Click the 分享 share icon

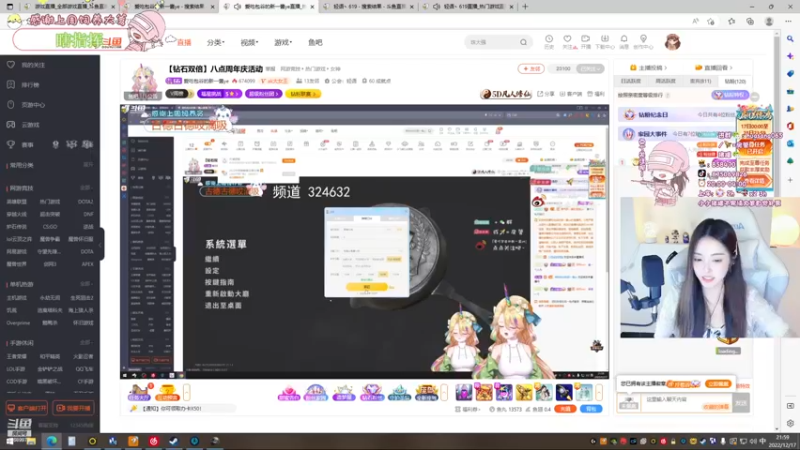coord(546,94)
